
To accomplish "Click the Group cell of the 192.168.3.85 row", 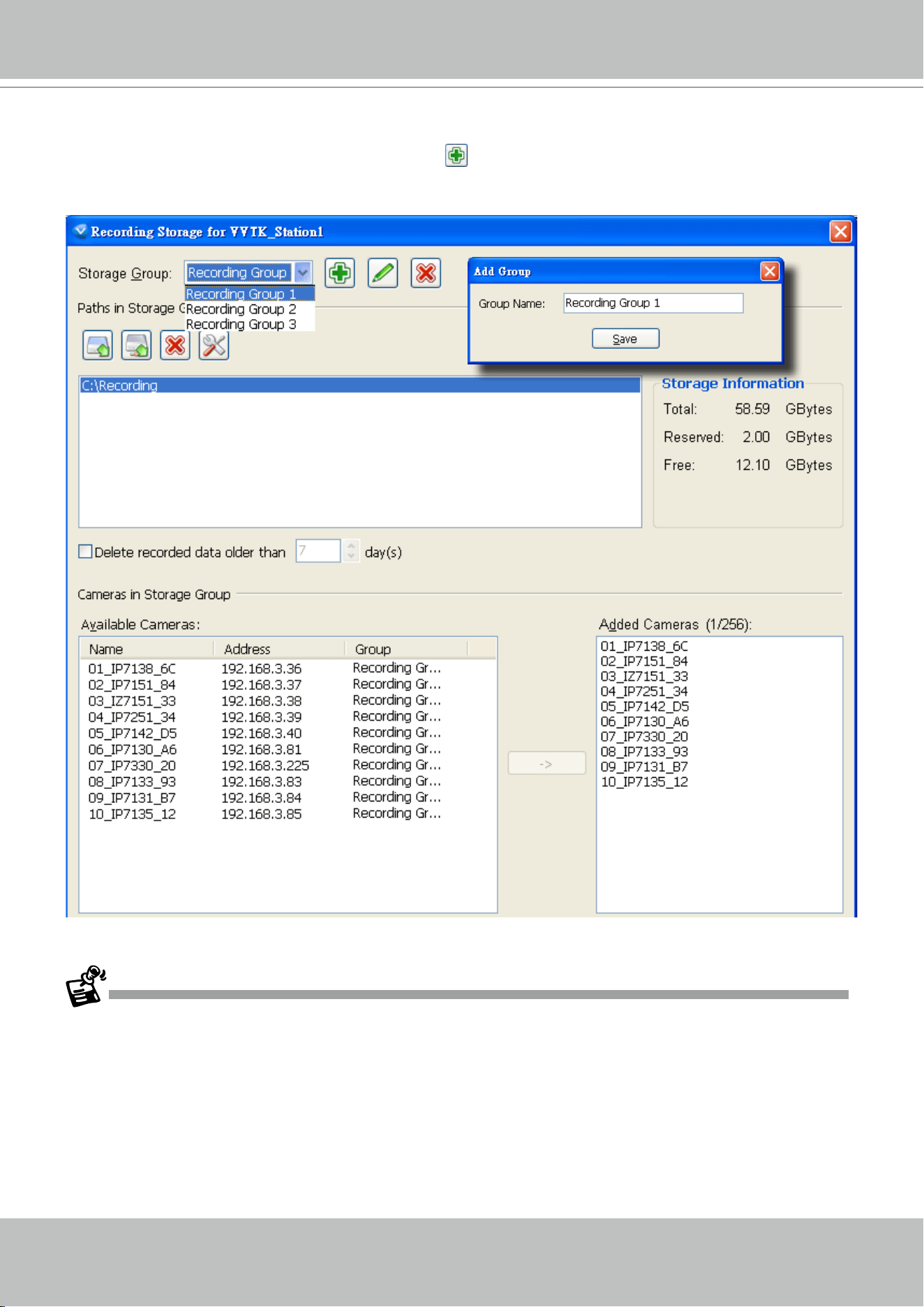I will [x=397, y=813].
